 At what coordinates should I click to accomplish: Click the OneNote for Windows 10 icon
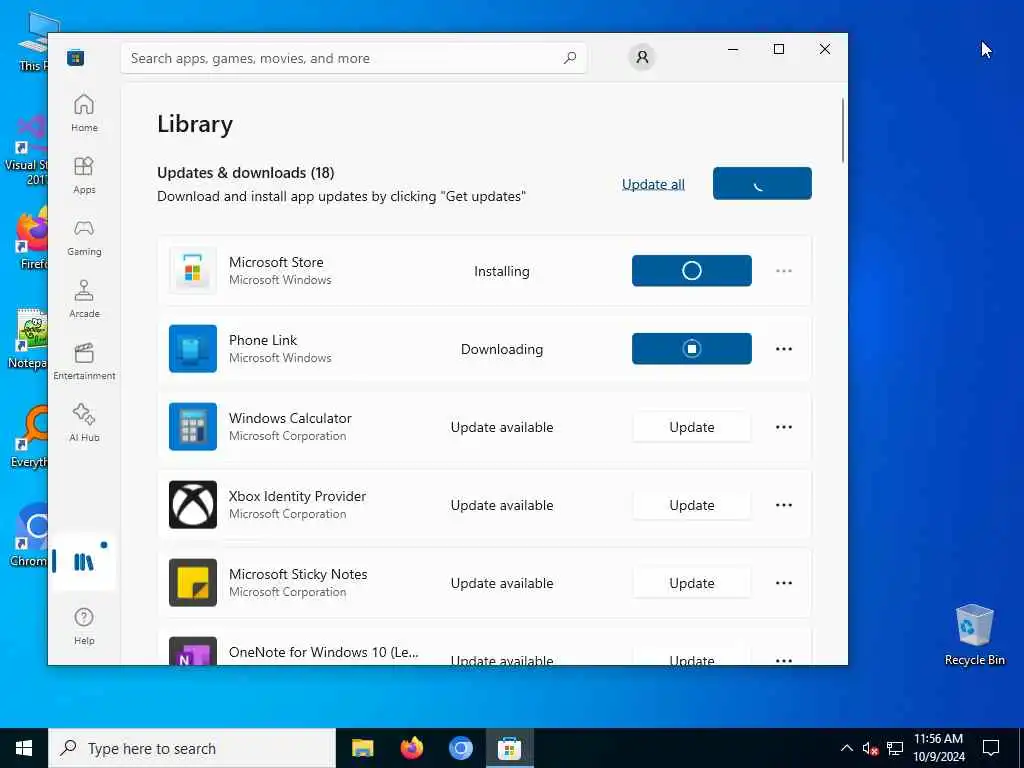(193, 651)
